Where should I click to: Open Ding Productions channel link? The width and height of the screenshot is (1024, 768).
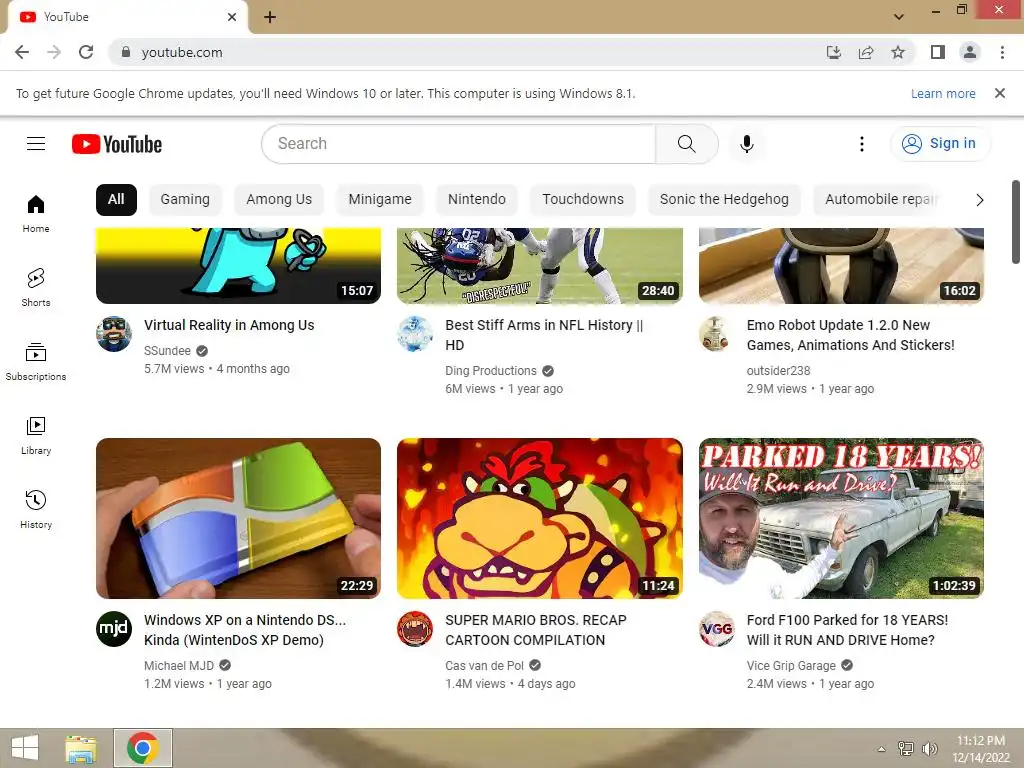tap(490, 371)
